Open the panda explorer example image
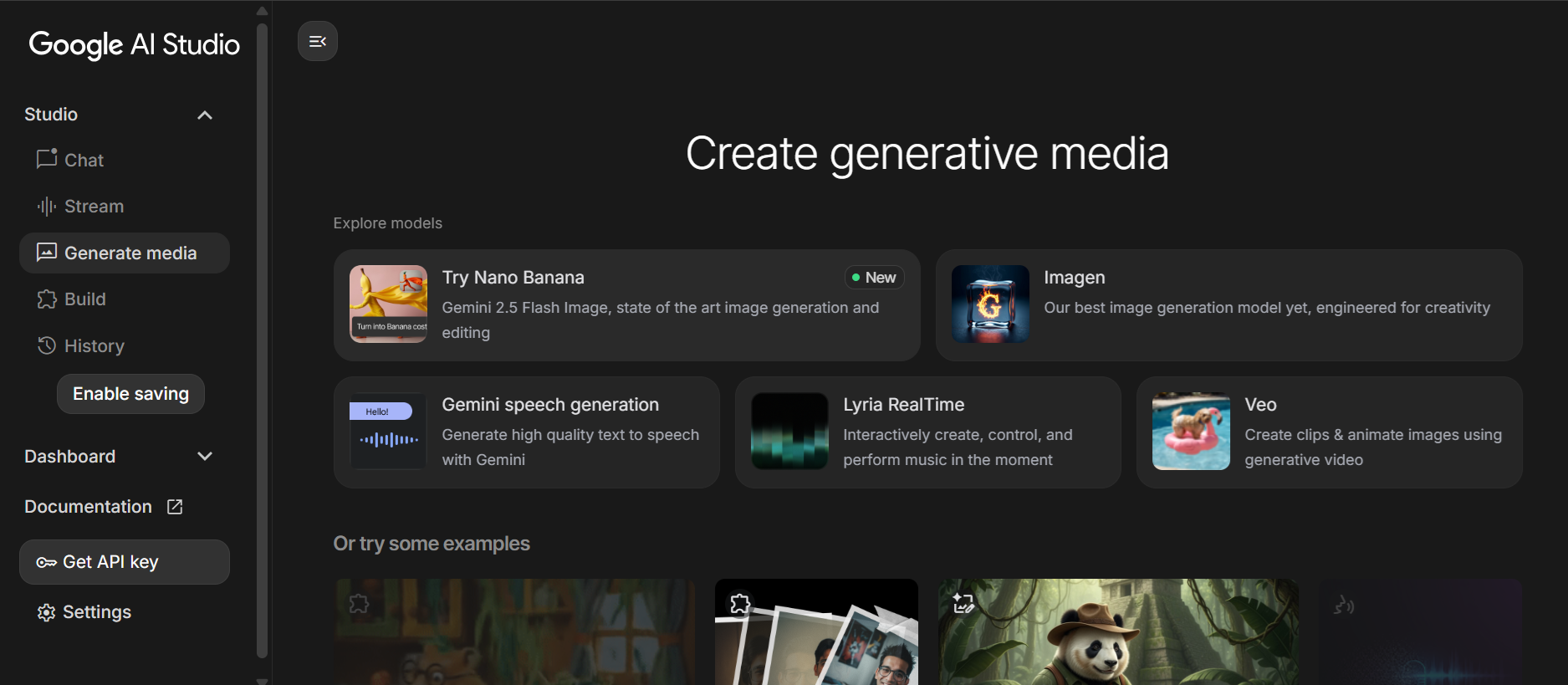 pyautogui.click(x=1118, y=631)
